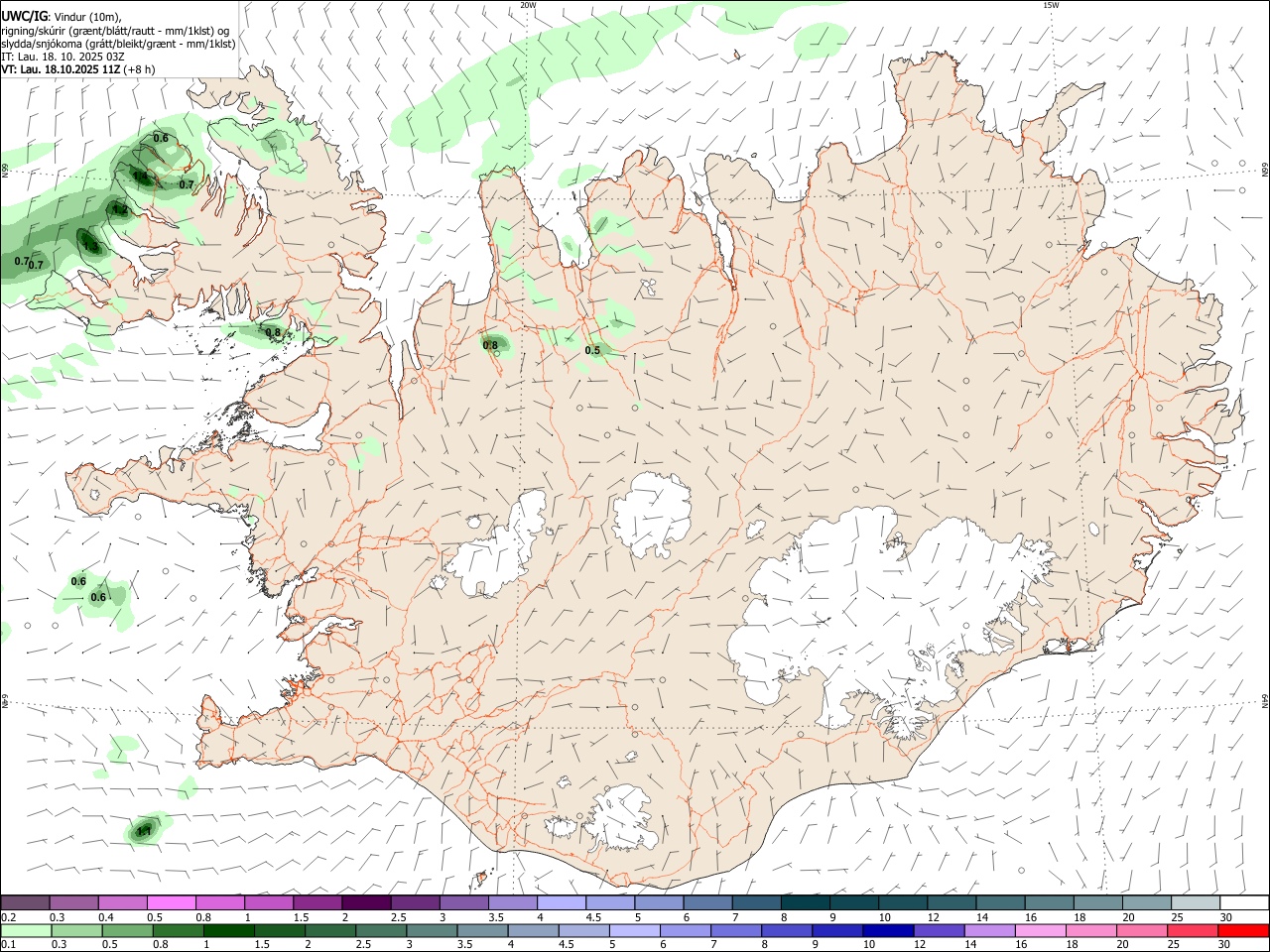Click the '1.1' precipitation value off the southwest coast
The image size is (1270, 952).
[x=144, y=831]
